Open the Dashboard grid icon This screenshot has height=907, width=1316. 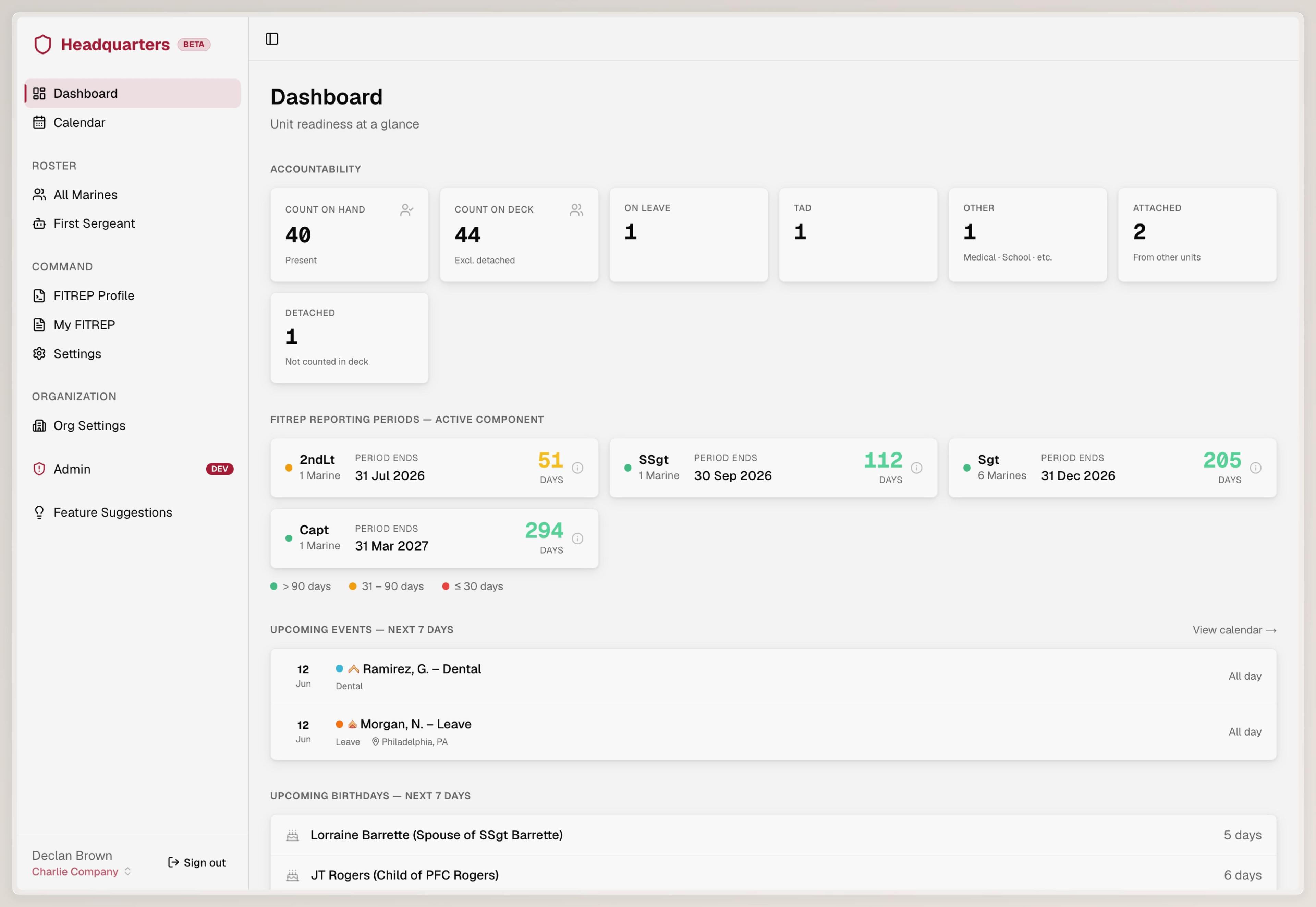pos(39,93)
